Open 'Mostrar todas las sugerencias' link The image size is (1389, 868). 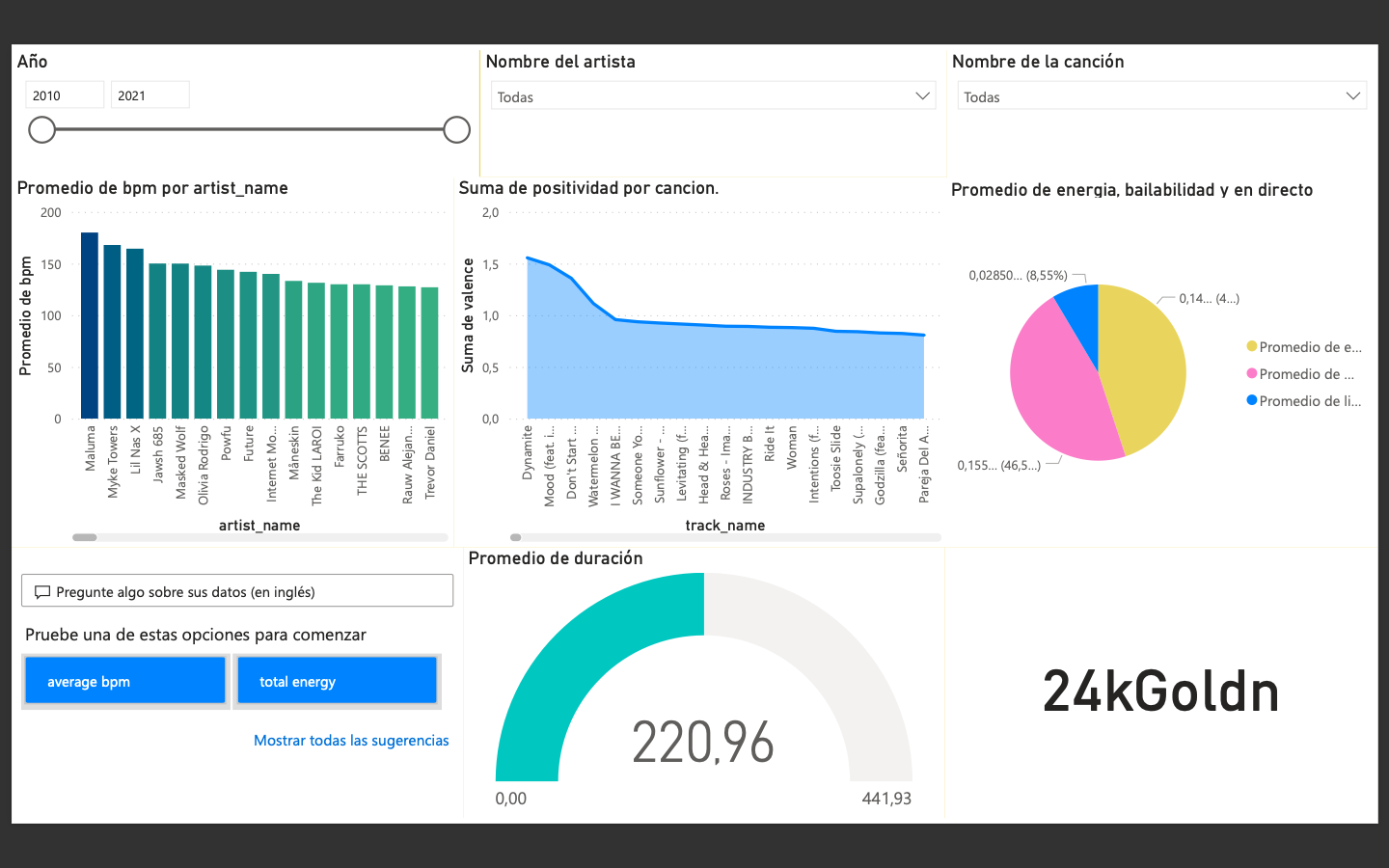coord(350,740)
